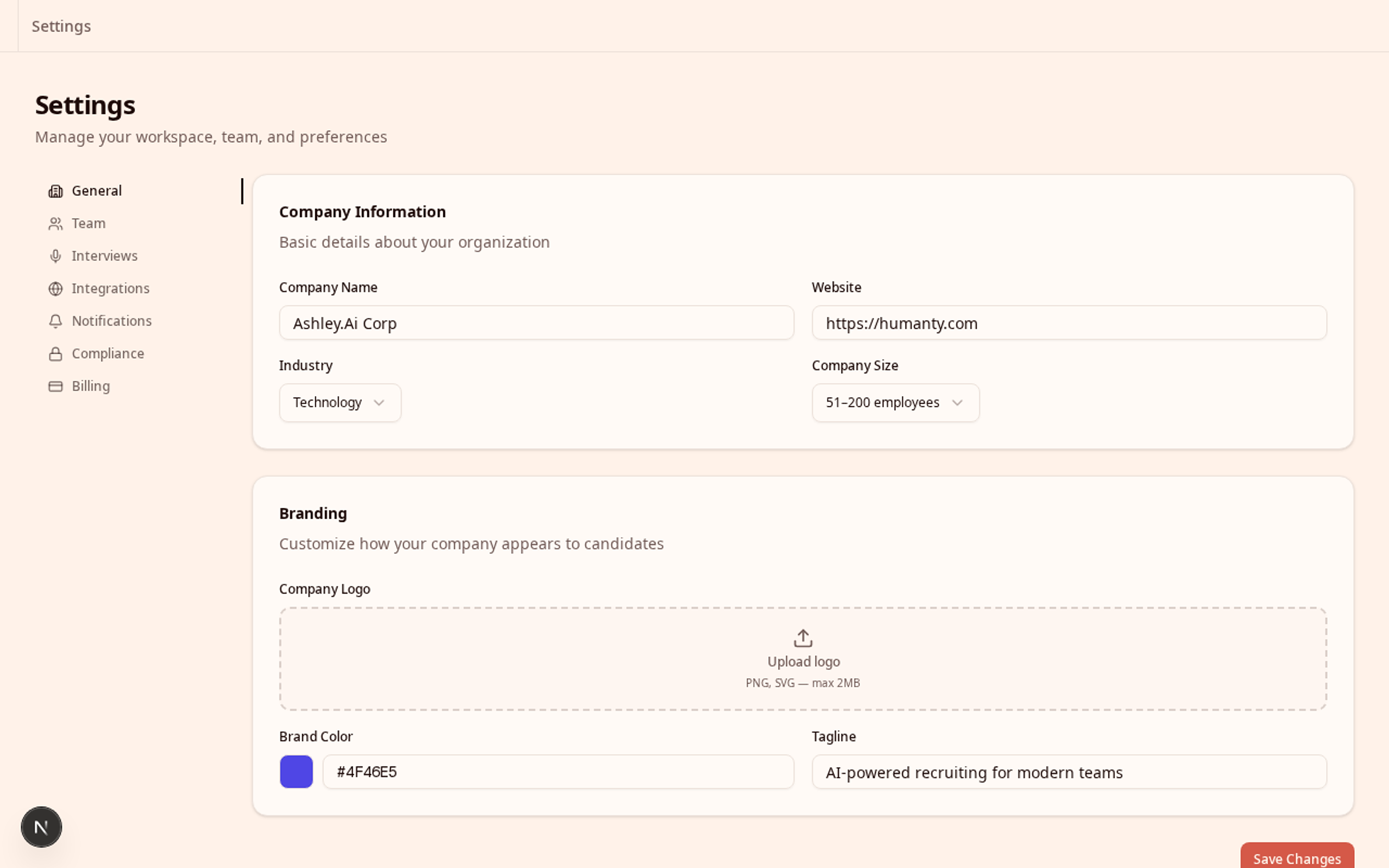The height and width of the screenshot is (868, 1389).
Task: Click the 'Company Name' field label
Action: tap(328, 287)
